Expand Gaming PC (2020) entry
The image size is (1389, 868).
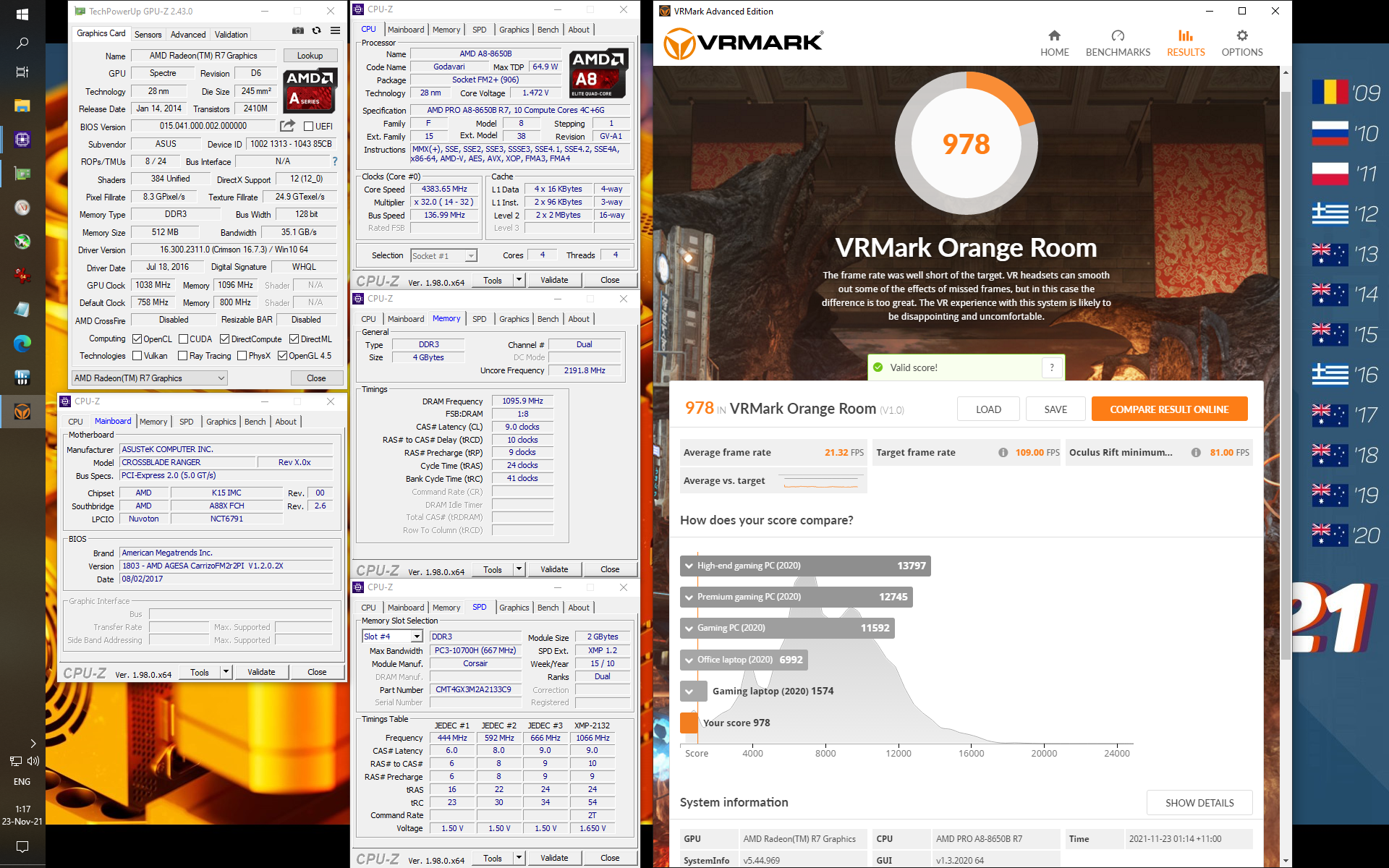point(689,628)
